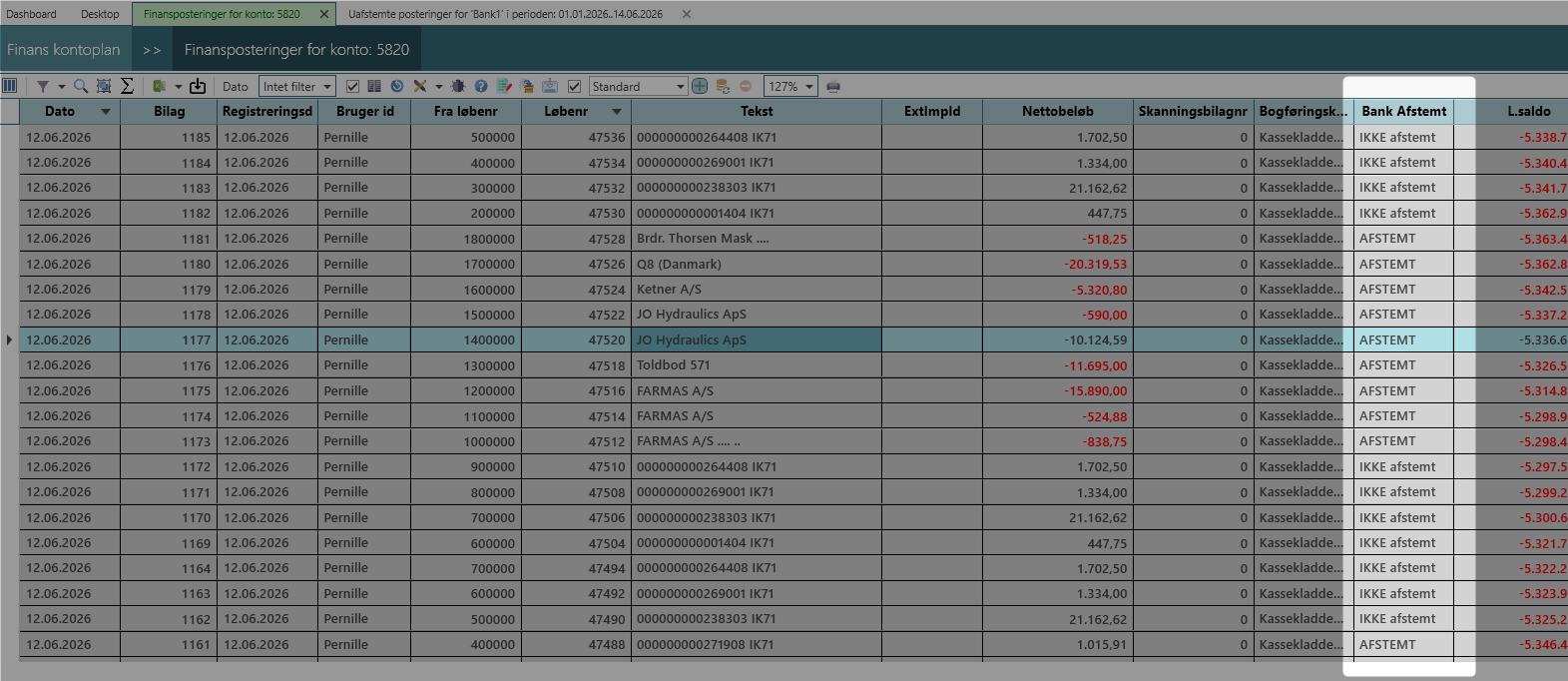Open the Standard layout dropdown

[638, 86]
